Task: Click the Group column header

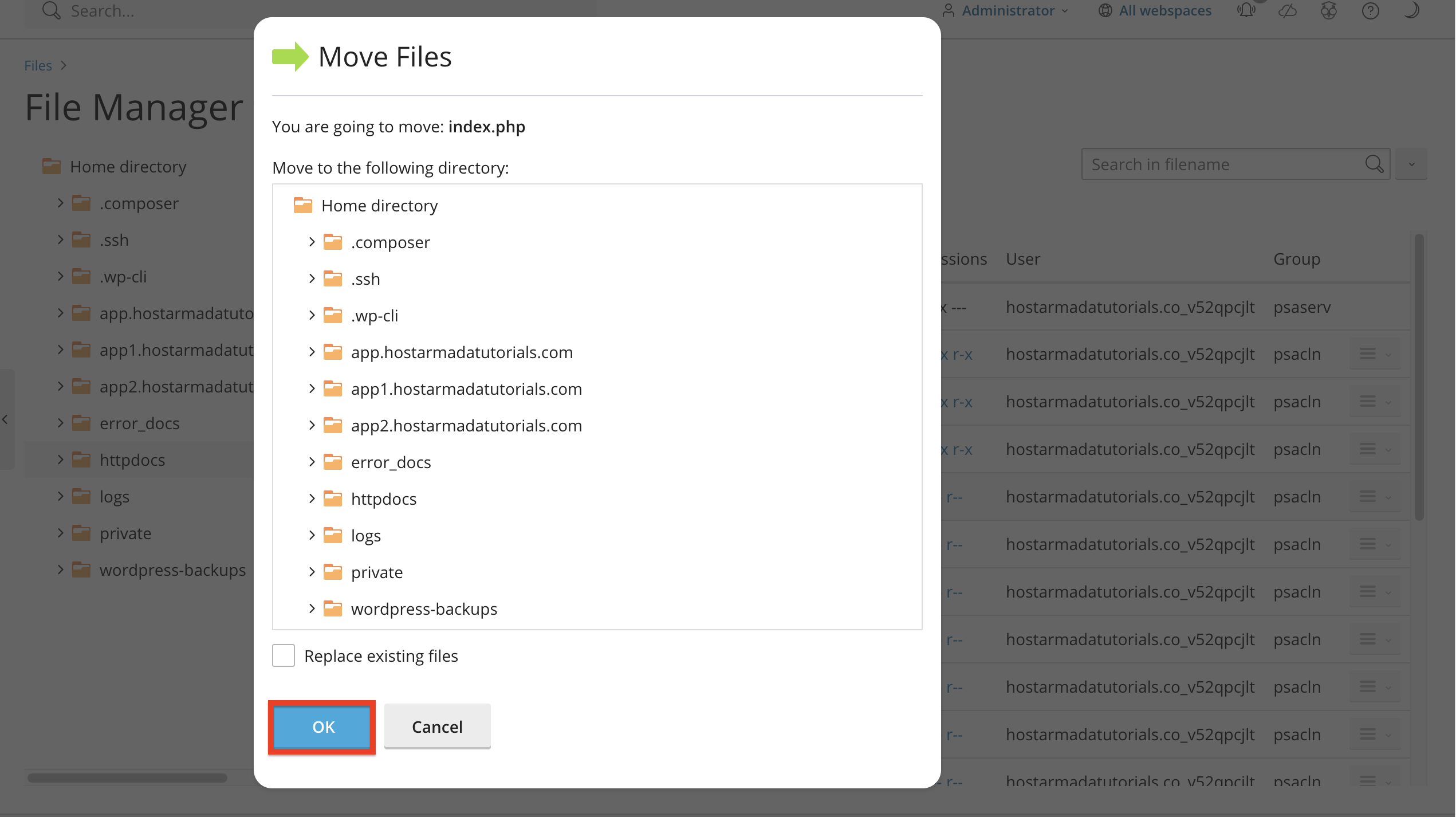Action: [1297, 259]
